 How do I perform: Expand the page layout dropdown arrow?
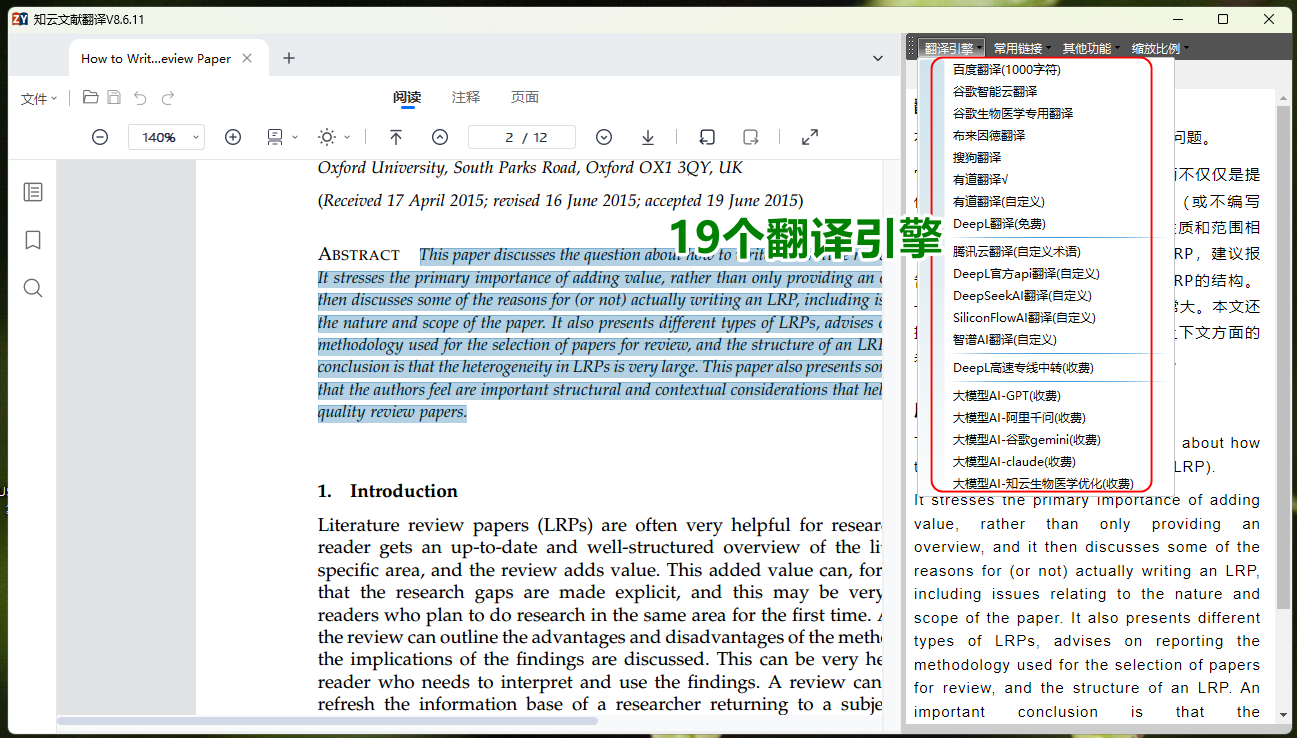295,137
